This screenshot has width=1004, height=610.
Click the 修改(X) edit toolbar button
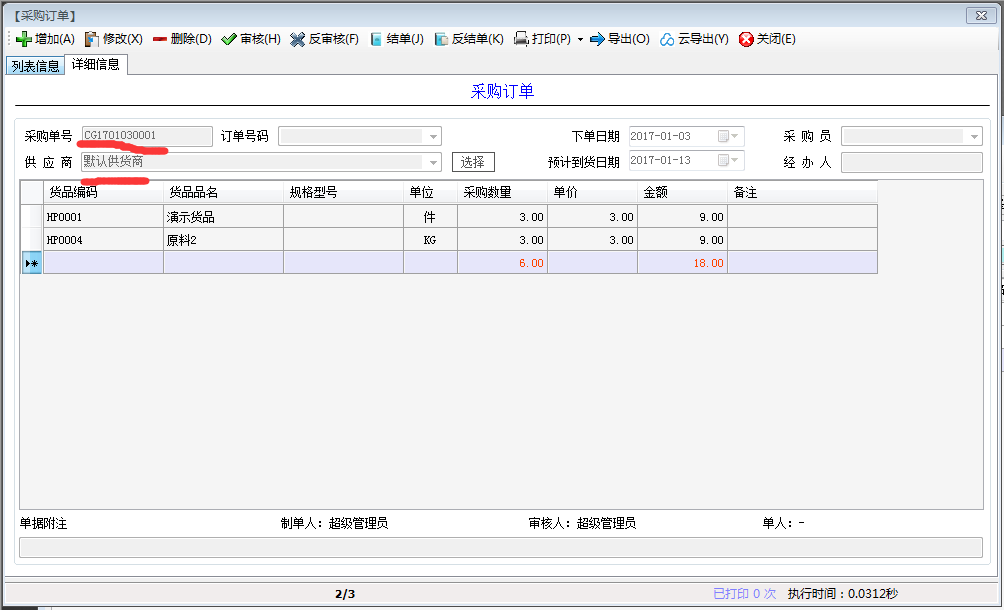click(x=114, y=39)
